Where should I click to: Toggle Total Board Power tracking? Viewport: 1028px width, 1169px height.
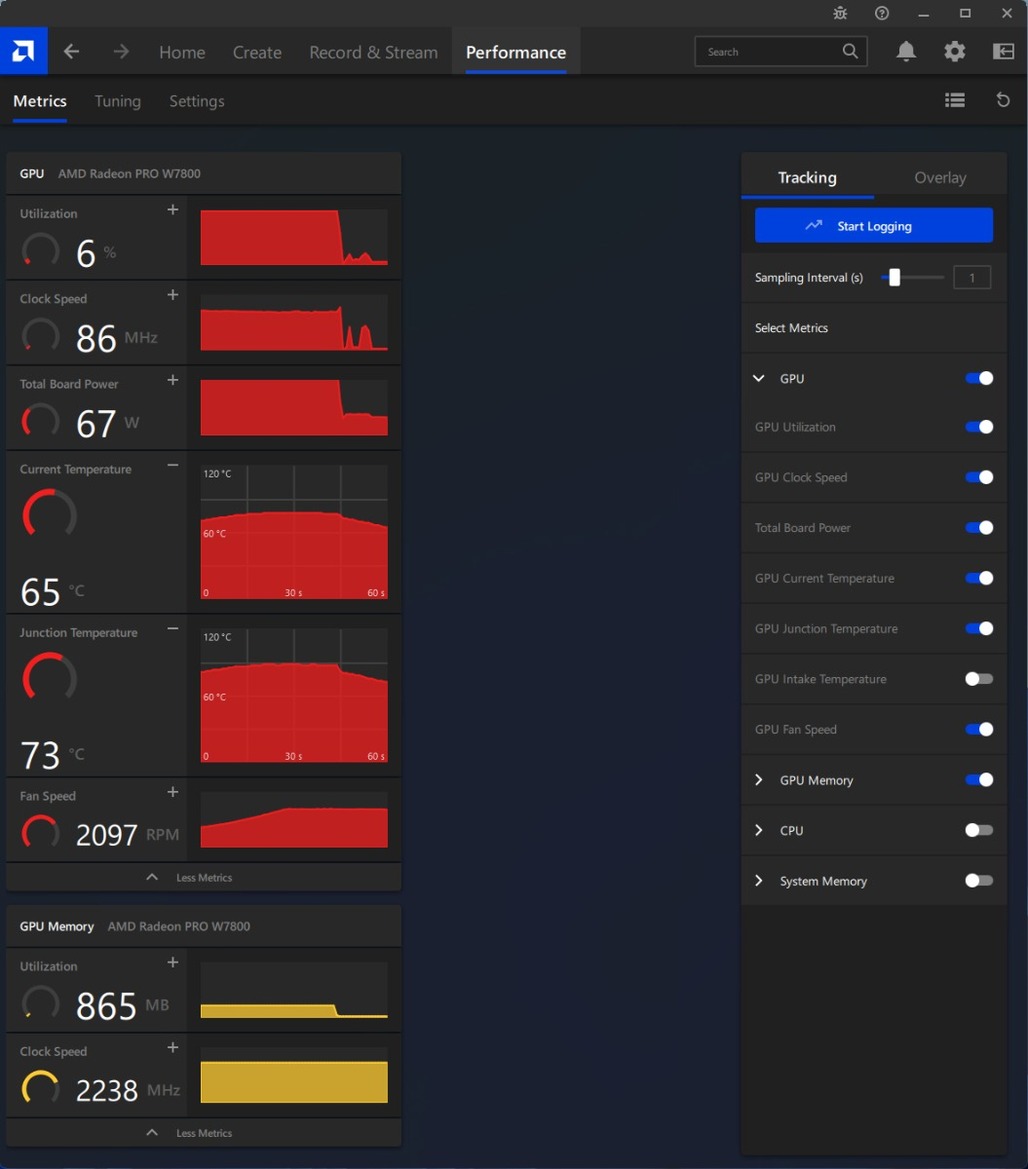[x=979, y=528]
